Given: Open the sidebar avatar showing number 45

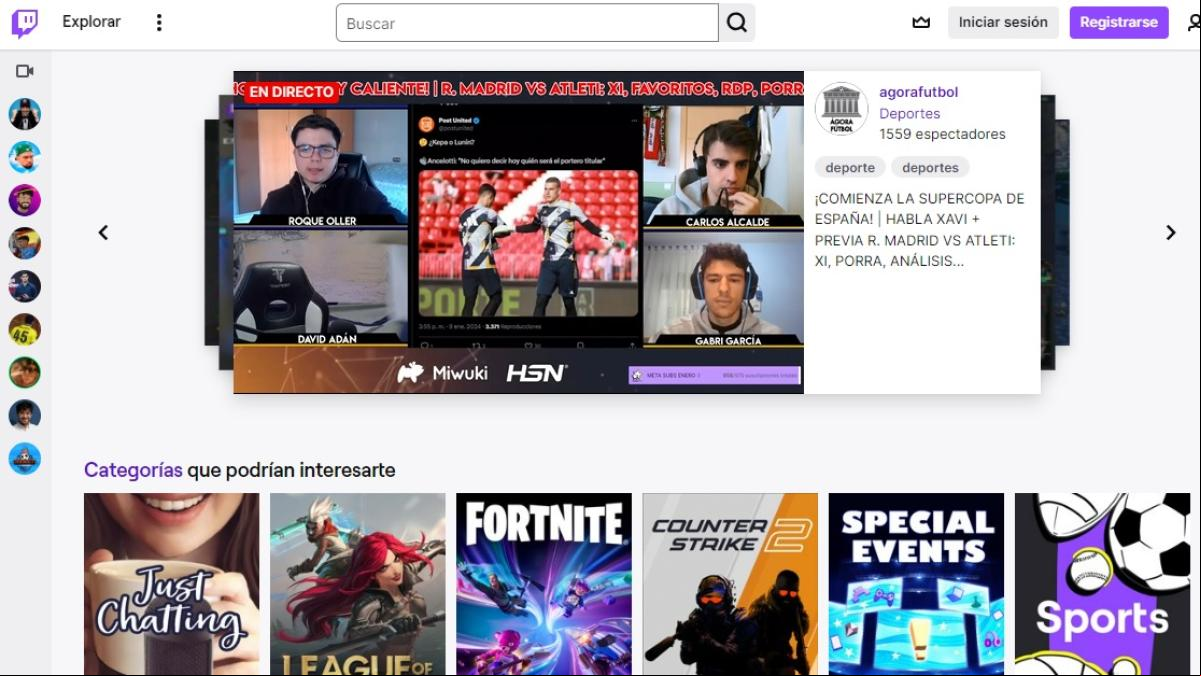Looking at the screenshot, I should click(x=25, y=329).
